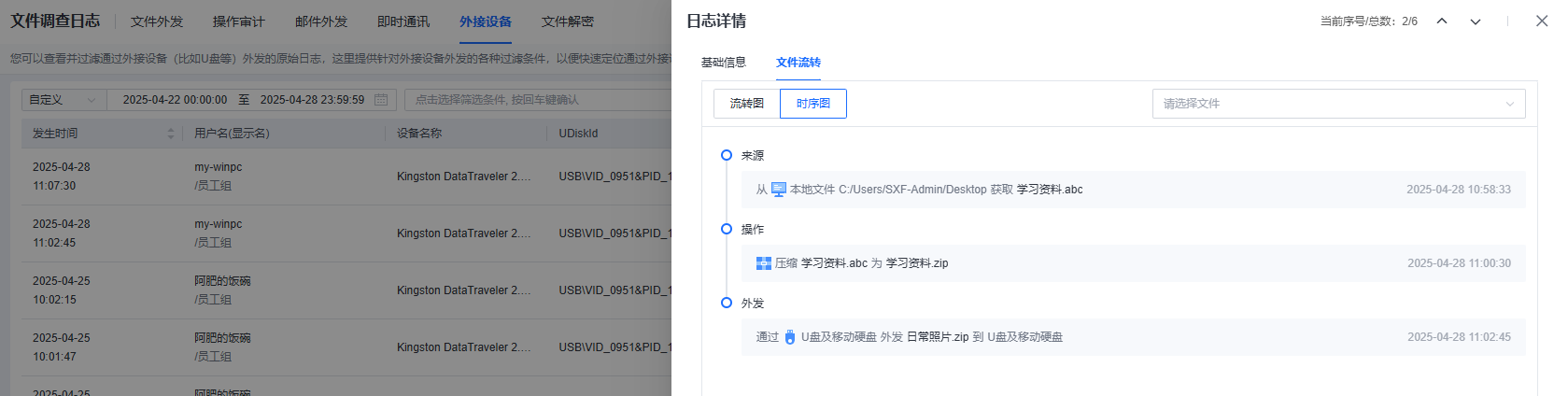Switch to 时序图 view
The image size is (1568, 396).
click(812, 104)
